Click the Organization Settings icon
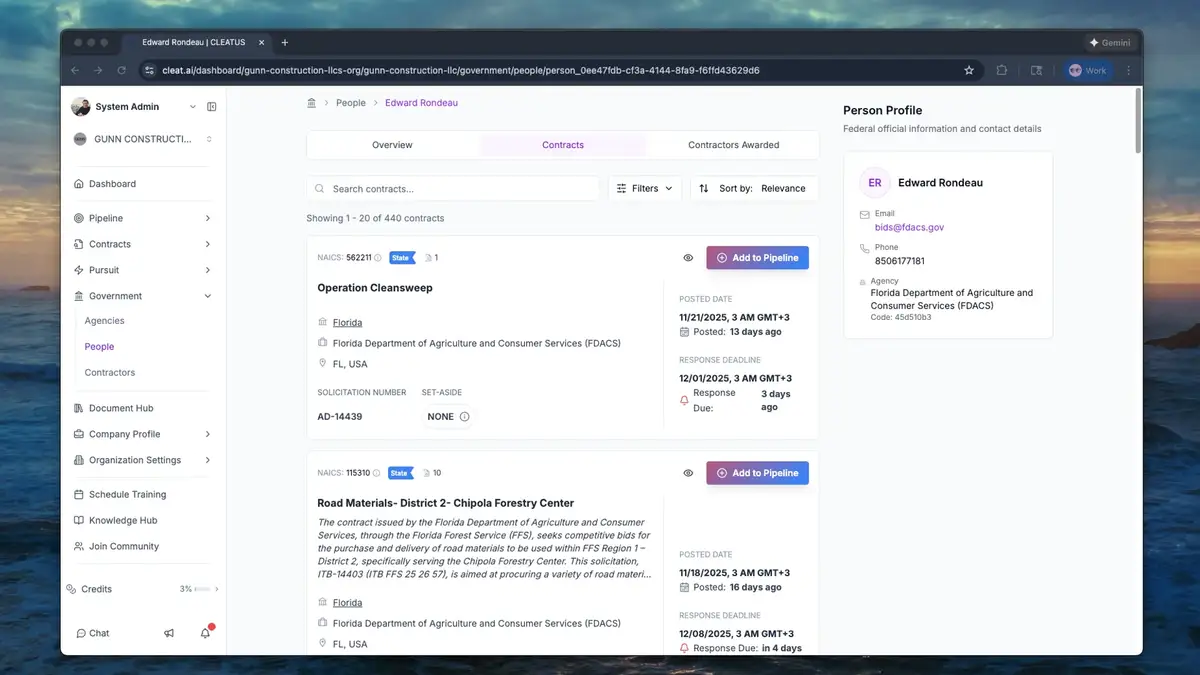Viewport: 1200px width, 675px height. 79,460
